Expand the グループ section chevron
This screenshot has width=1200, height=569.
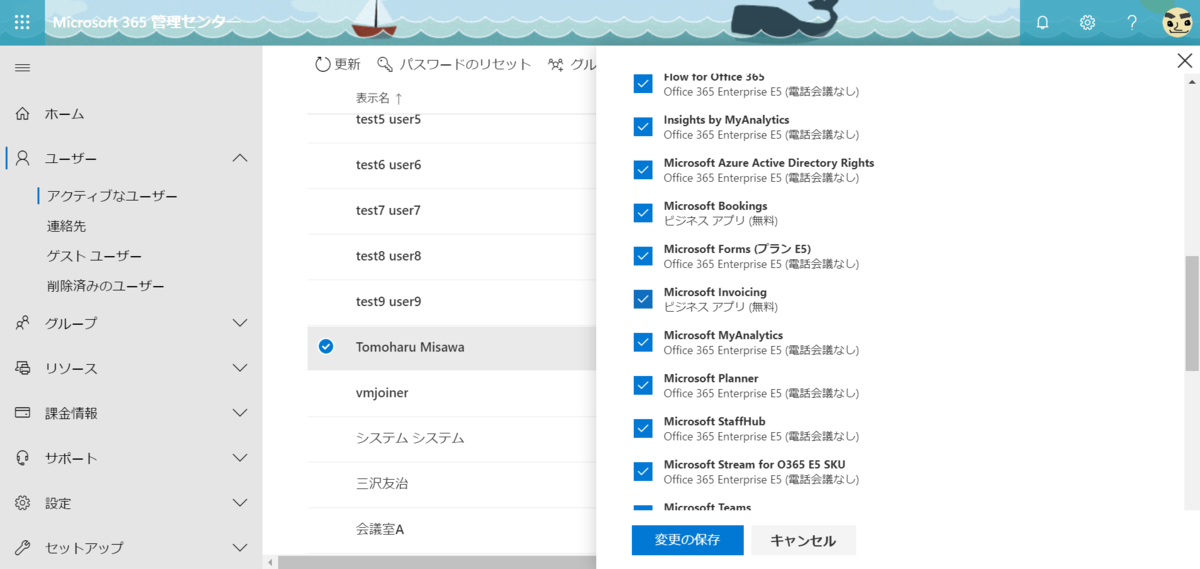(239, 323)
